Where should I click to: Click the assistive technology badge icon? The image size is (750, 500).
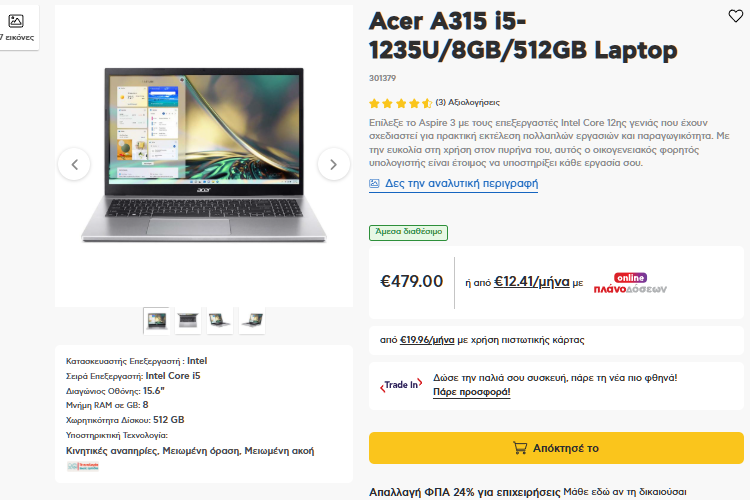click(x=83, y=466)
